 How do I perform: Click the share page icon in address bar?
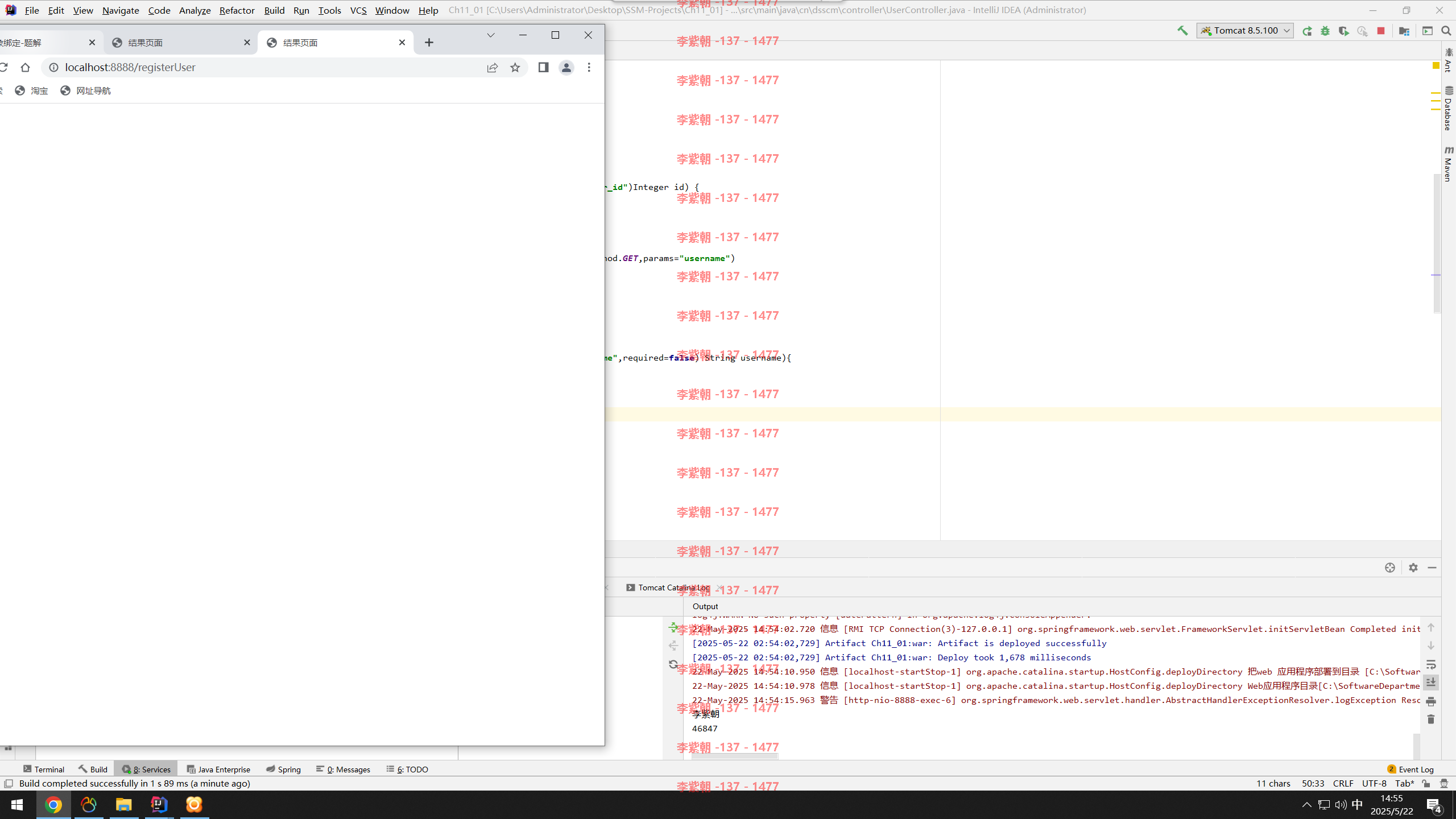[493, 67]
